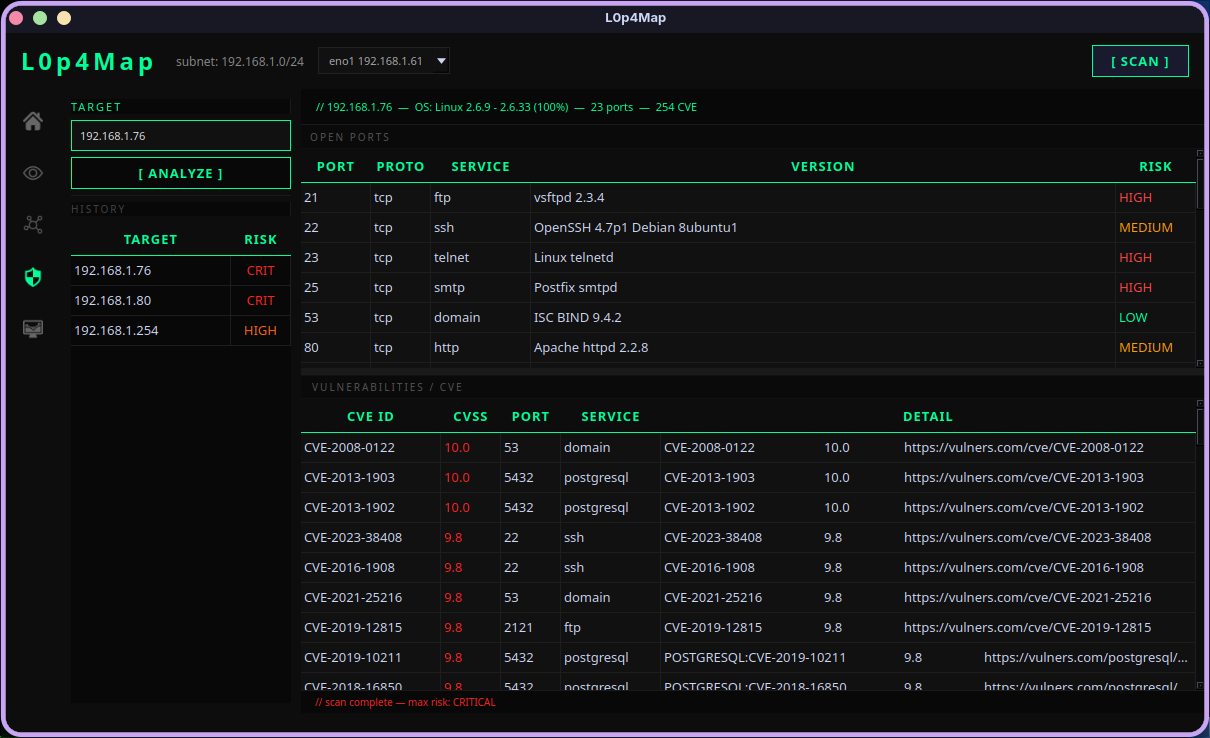
Task: Click the [ SCAN ] button
Action: (1140, 61)
